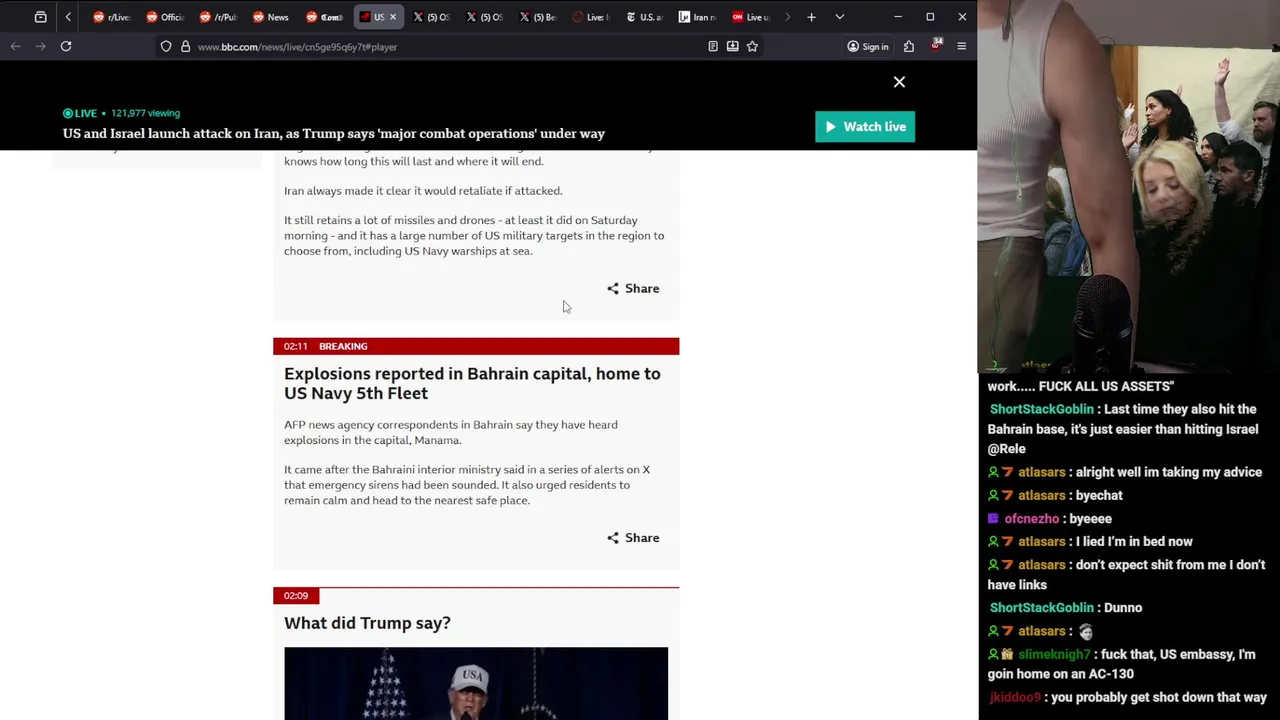
Task: Maximize the browser window
Action: pyautogui.click(x=930, y=17)
